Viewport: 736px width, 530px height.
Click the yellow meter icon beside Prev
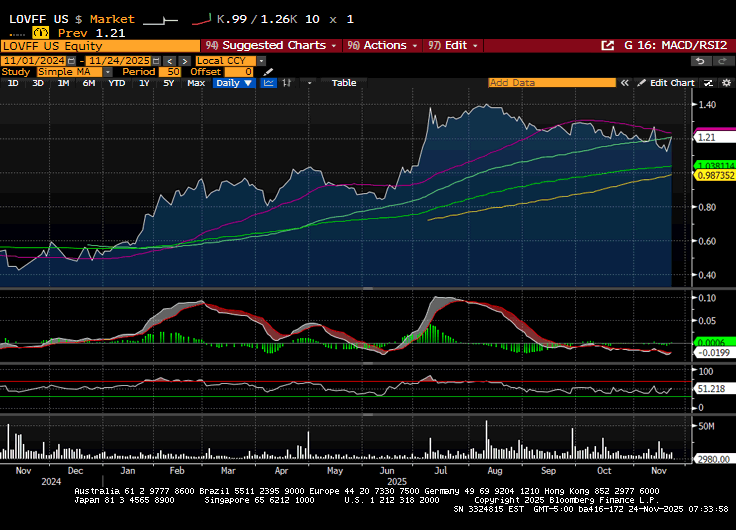[x=41, y=33]
